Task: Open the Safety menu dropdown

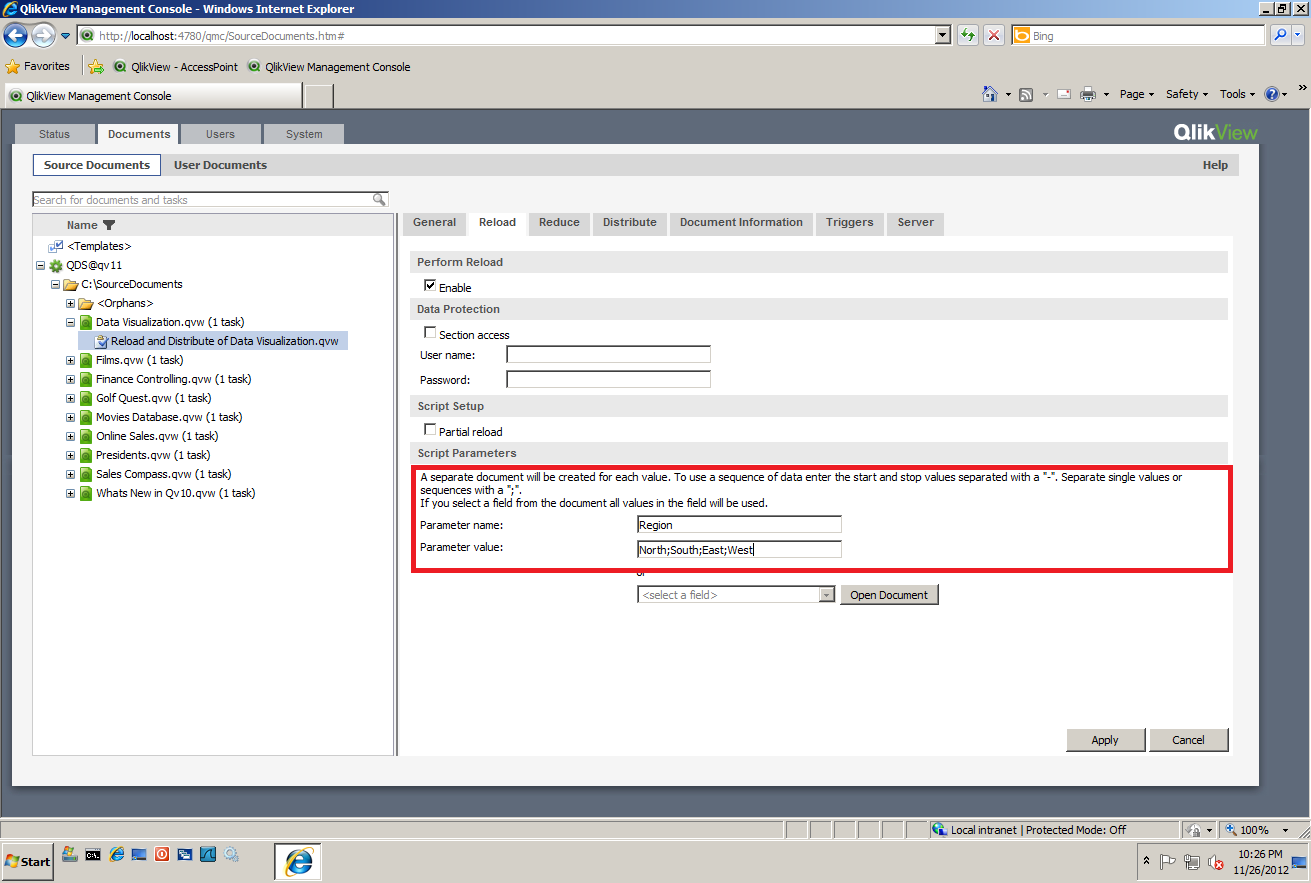Action: 1186,94
